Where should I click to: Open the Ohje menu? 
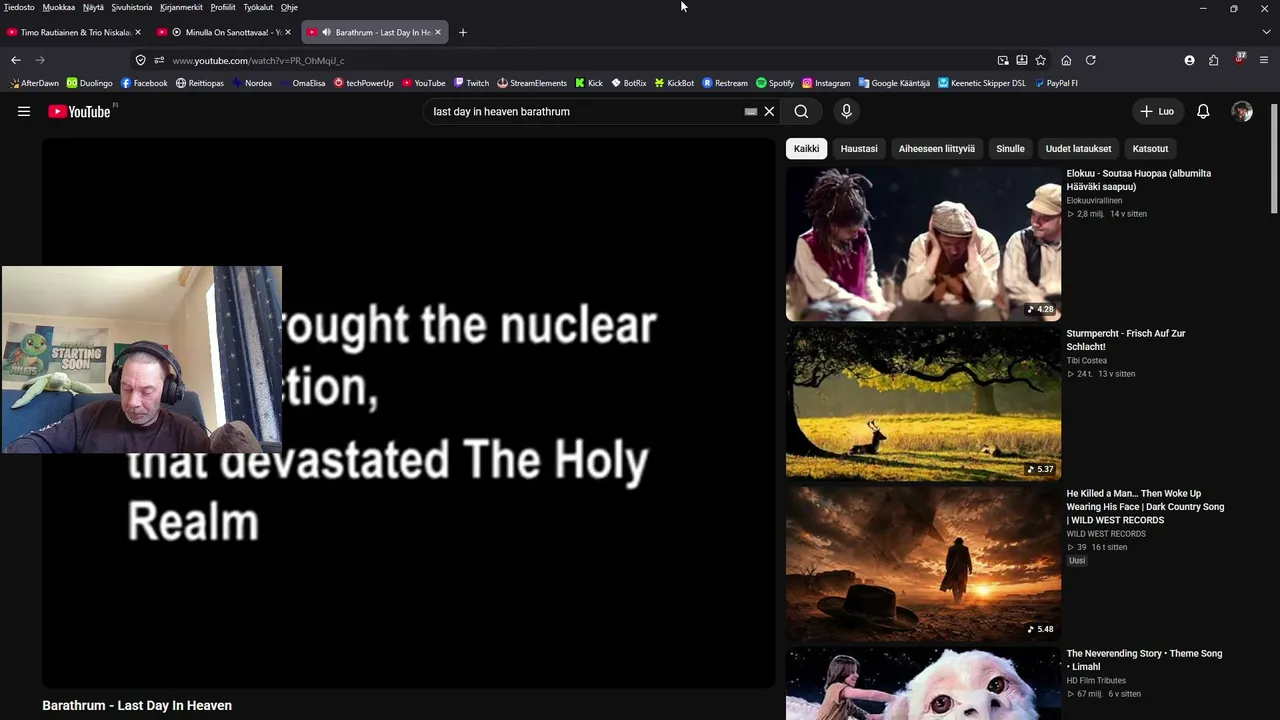point(289,7)
